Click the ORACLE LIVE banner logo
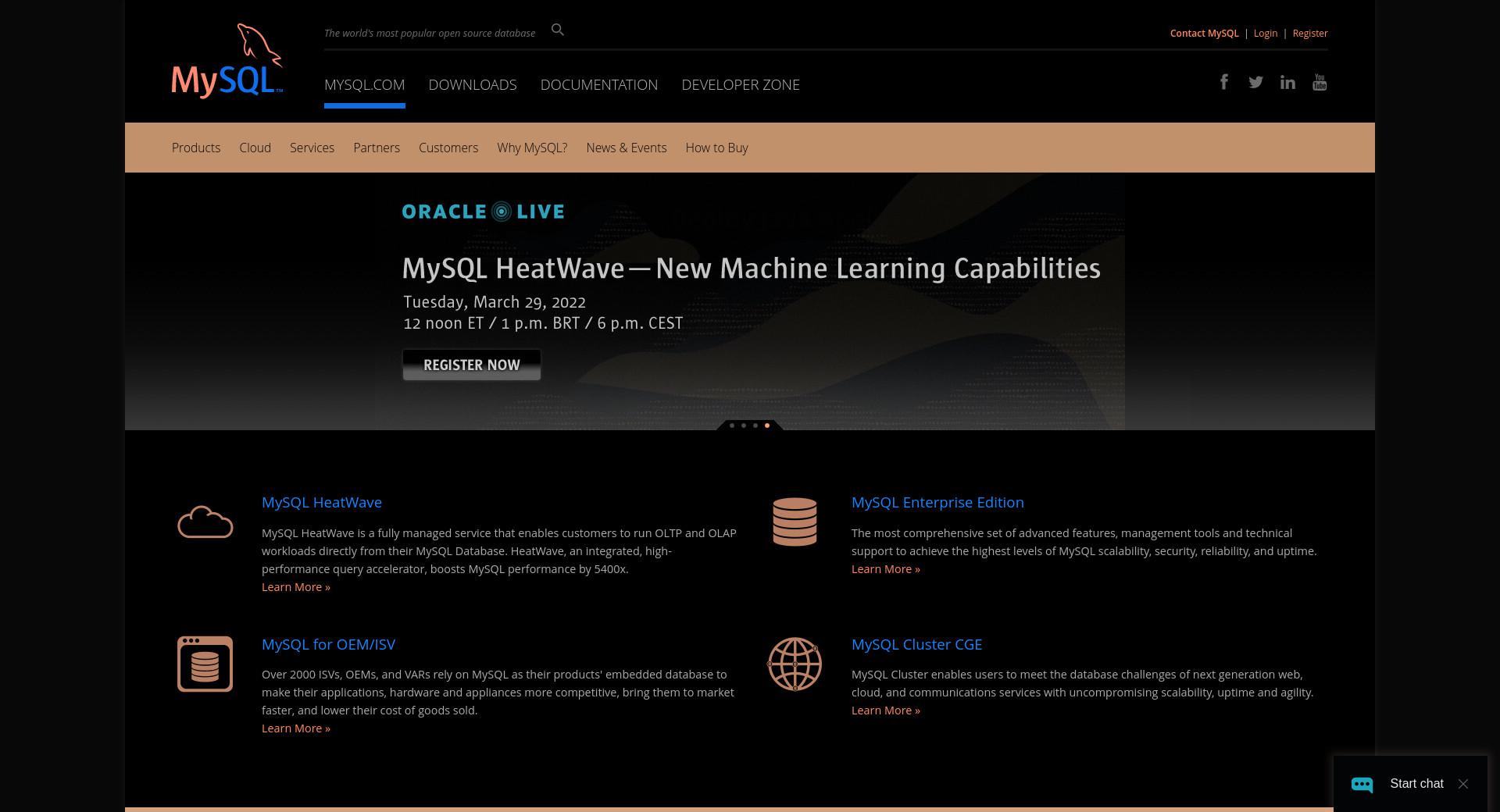The width and height of the screenshot is (1500, 812). [483, 212]
